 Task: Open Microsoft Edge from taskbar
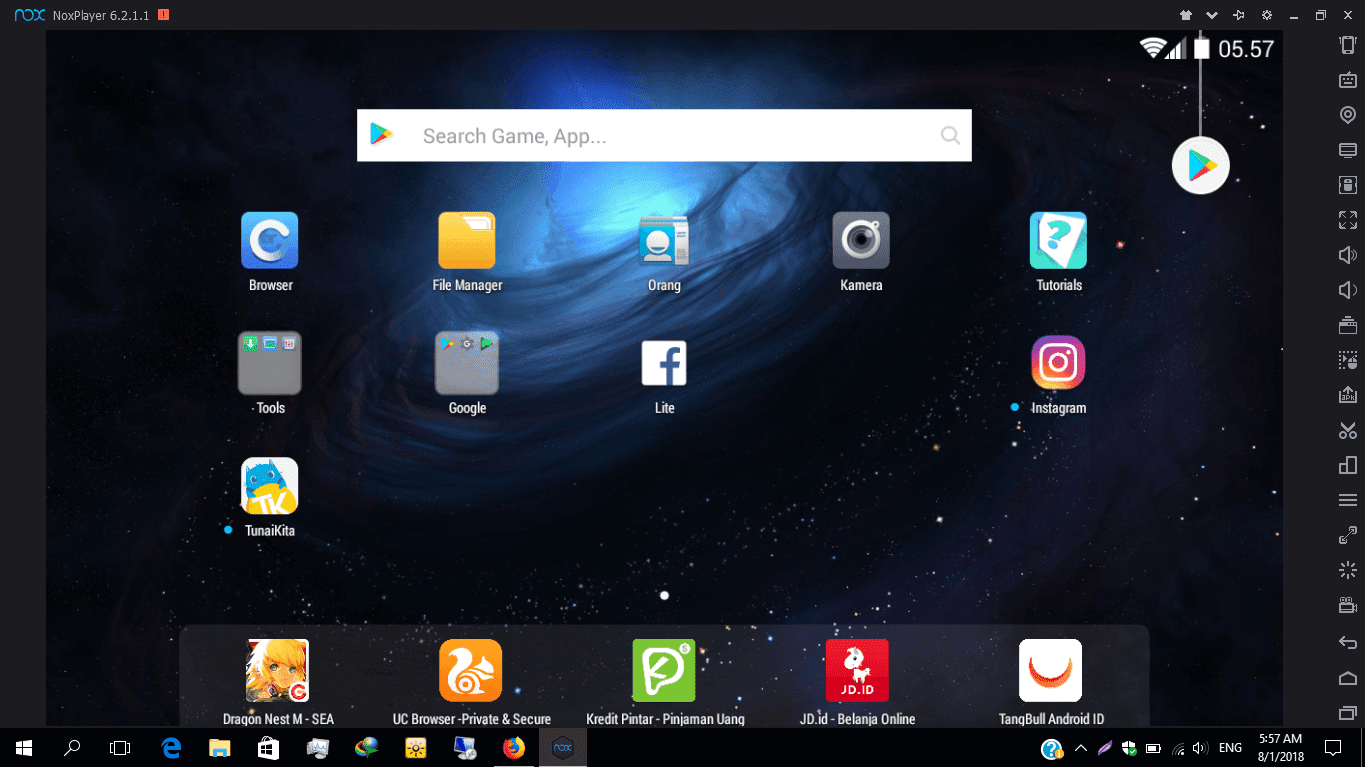tap(171, 747)
